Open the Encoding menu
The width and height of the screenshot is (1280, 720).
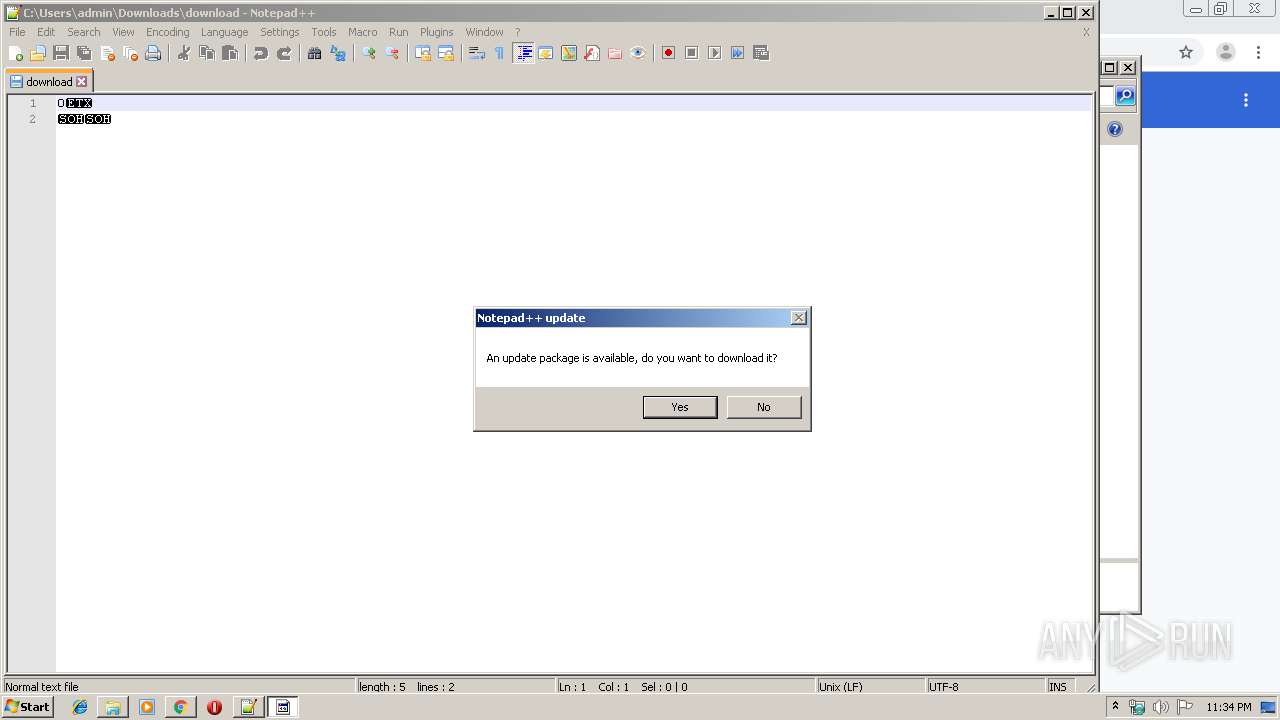coord(168,32)
